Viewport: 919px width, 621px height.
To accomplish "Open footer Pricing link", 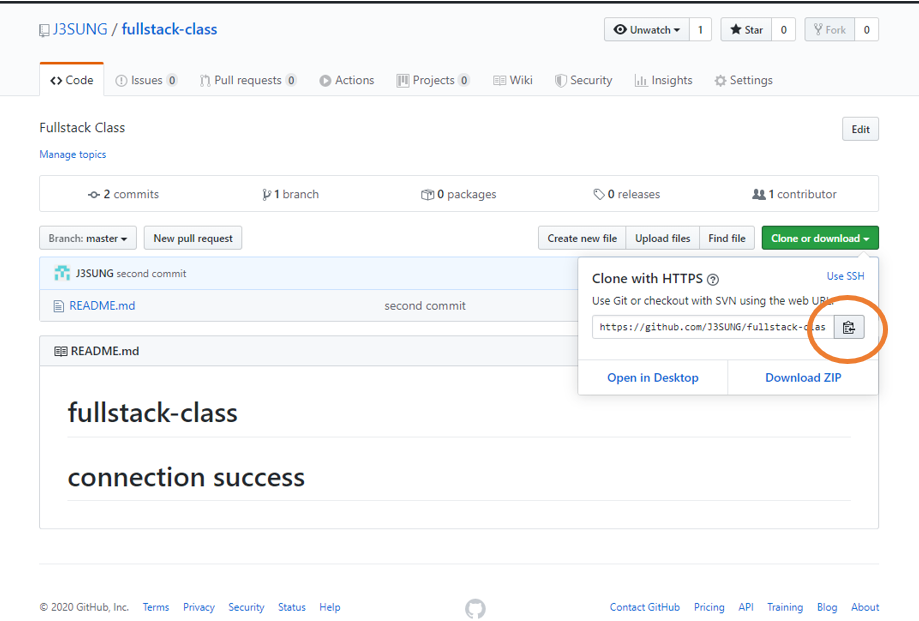I will (709, 608).
